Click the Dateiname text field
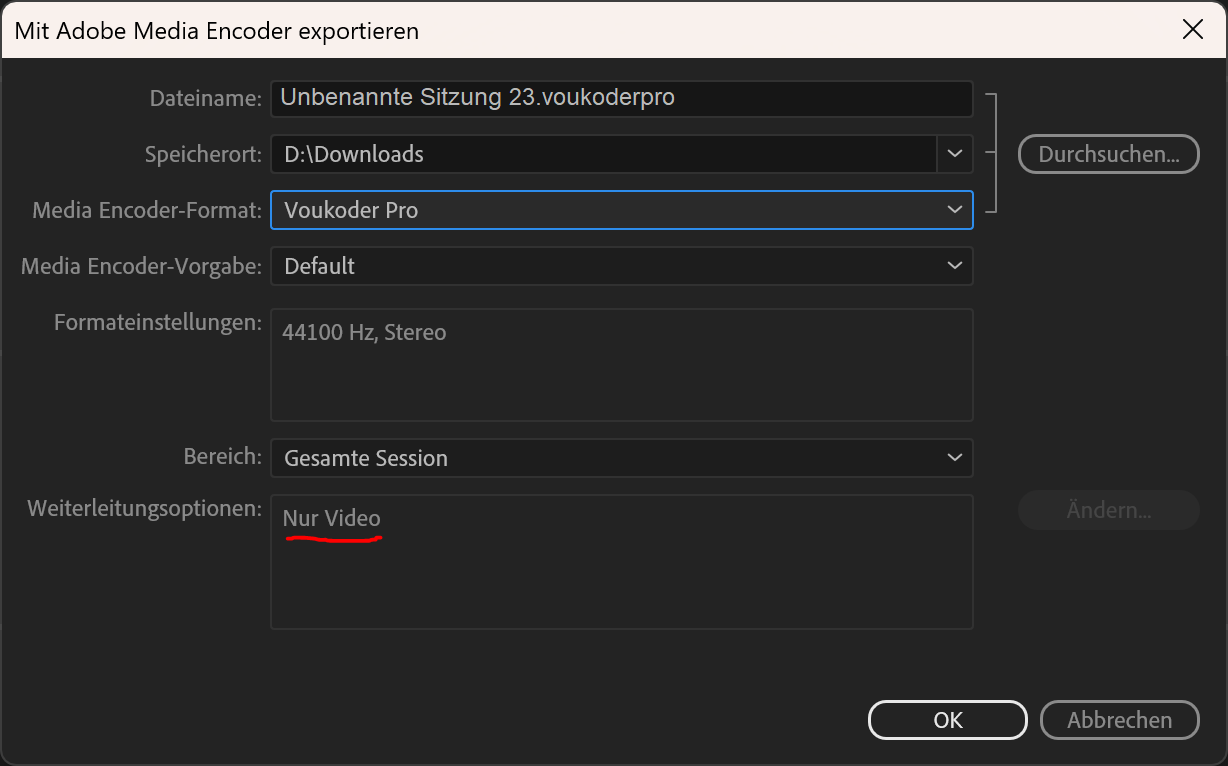This screenshot has height=766, width=1228. (x=621, y=98)
